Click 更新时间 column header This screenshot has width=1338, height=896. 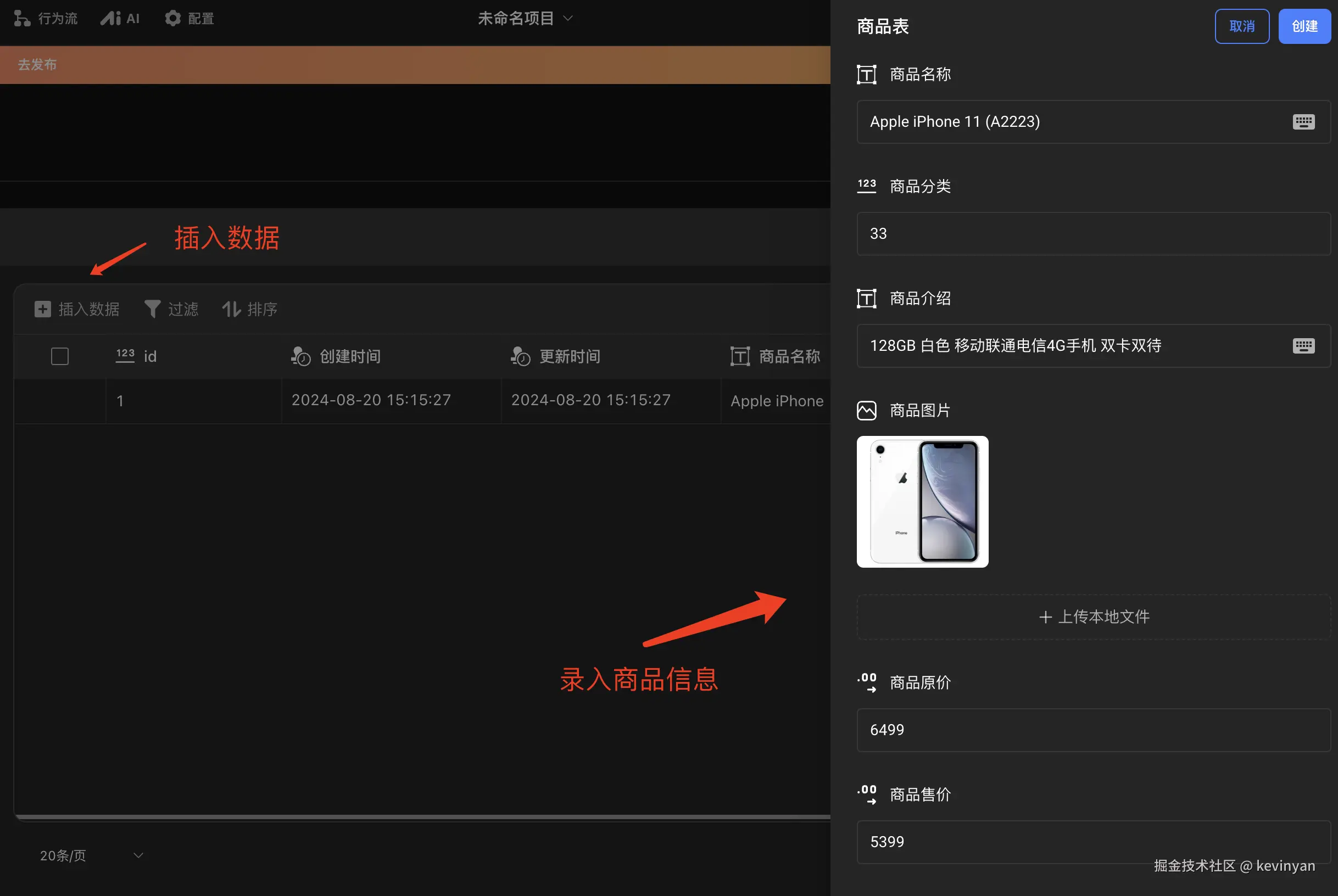point(569,356)
